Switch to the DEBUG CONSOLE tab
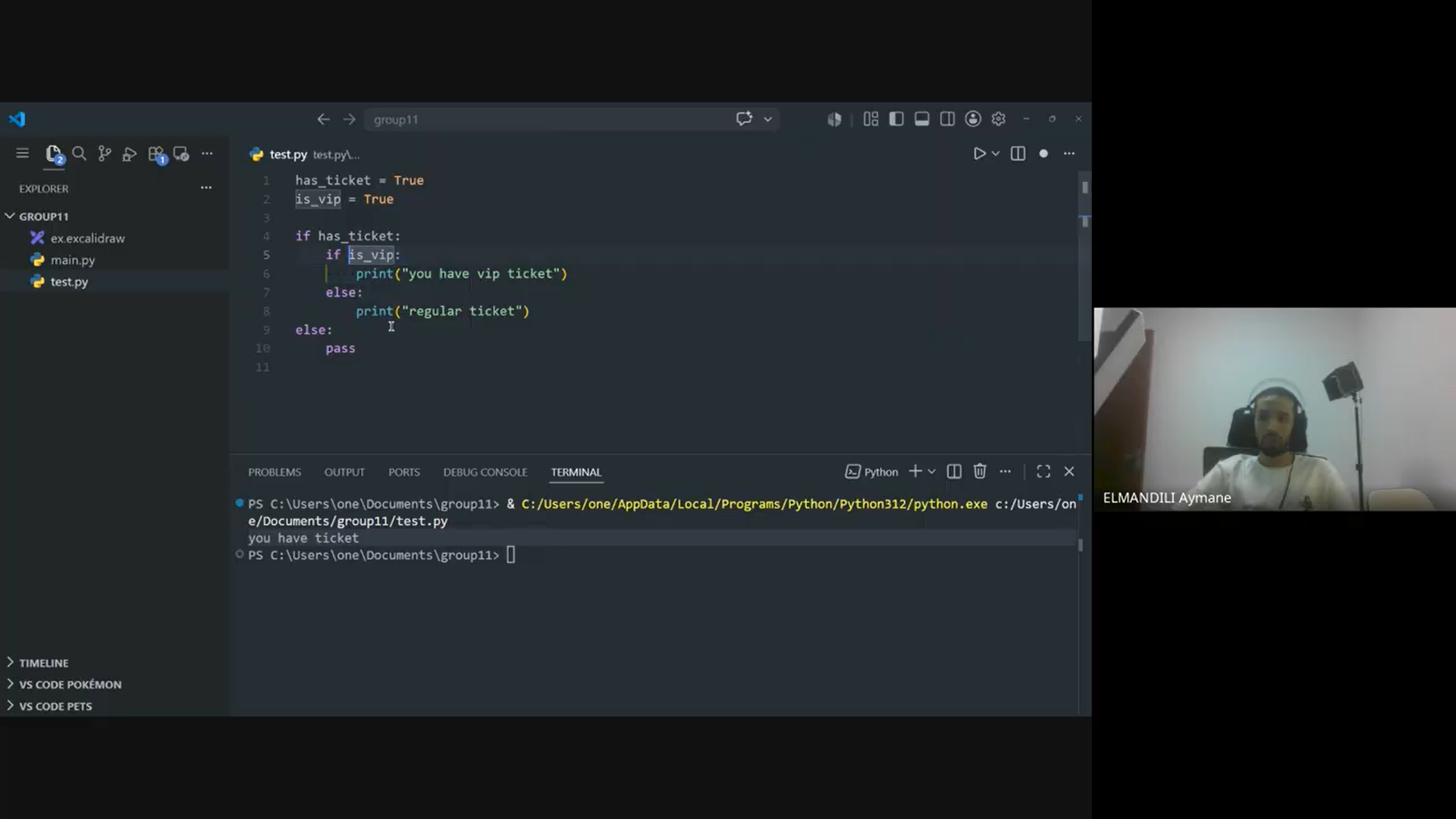Image resolution: width=1456 pixels, height=819 pixels. [485, 472]
